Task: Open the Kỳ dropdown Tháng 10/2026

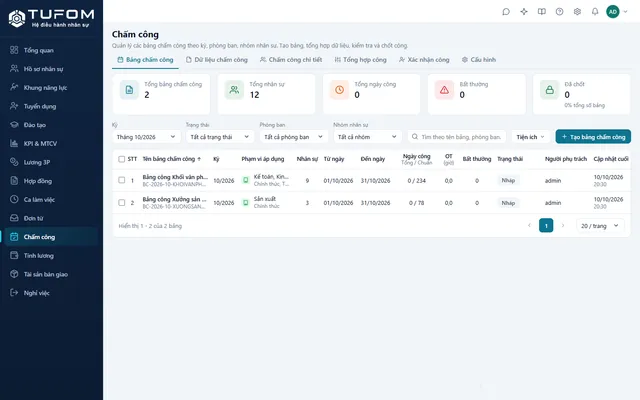Action: pos(146,137)
